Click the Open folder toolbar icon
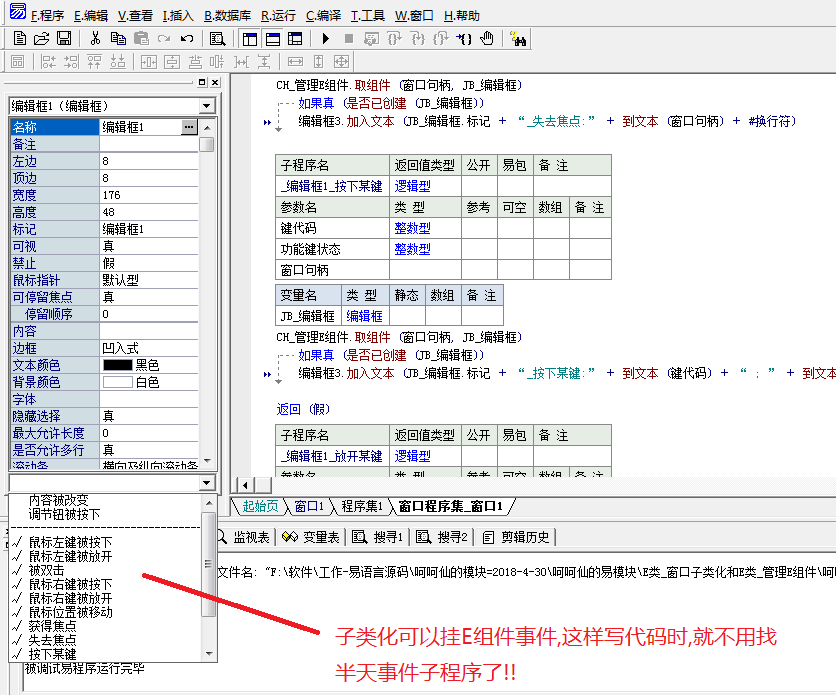836x695 pixels. 42,38
